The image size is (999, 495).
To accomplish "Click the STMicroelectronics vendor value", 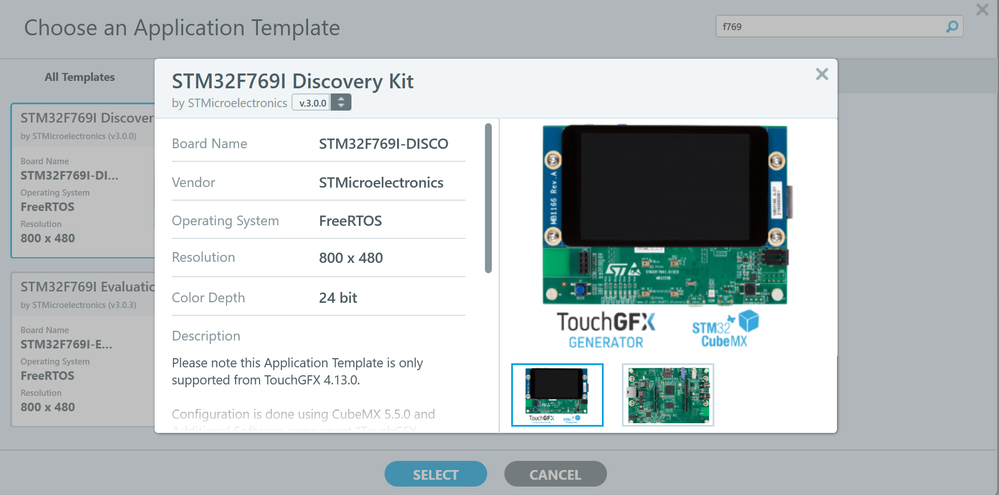I will coord(381,183).
